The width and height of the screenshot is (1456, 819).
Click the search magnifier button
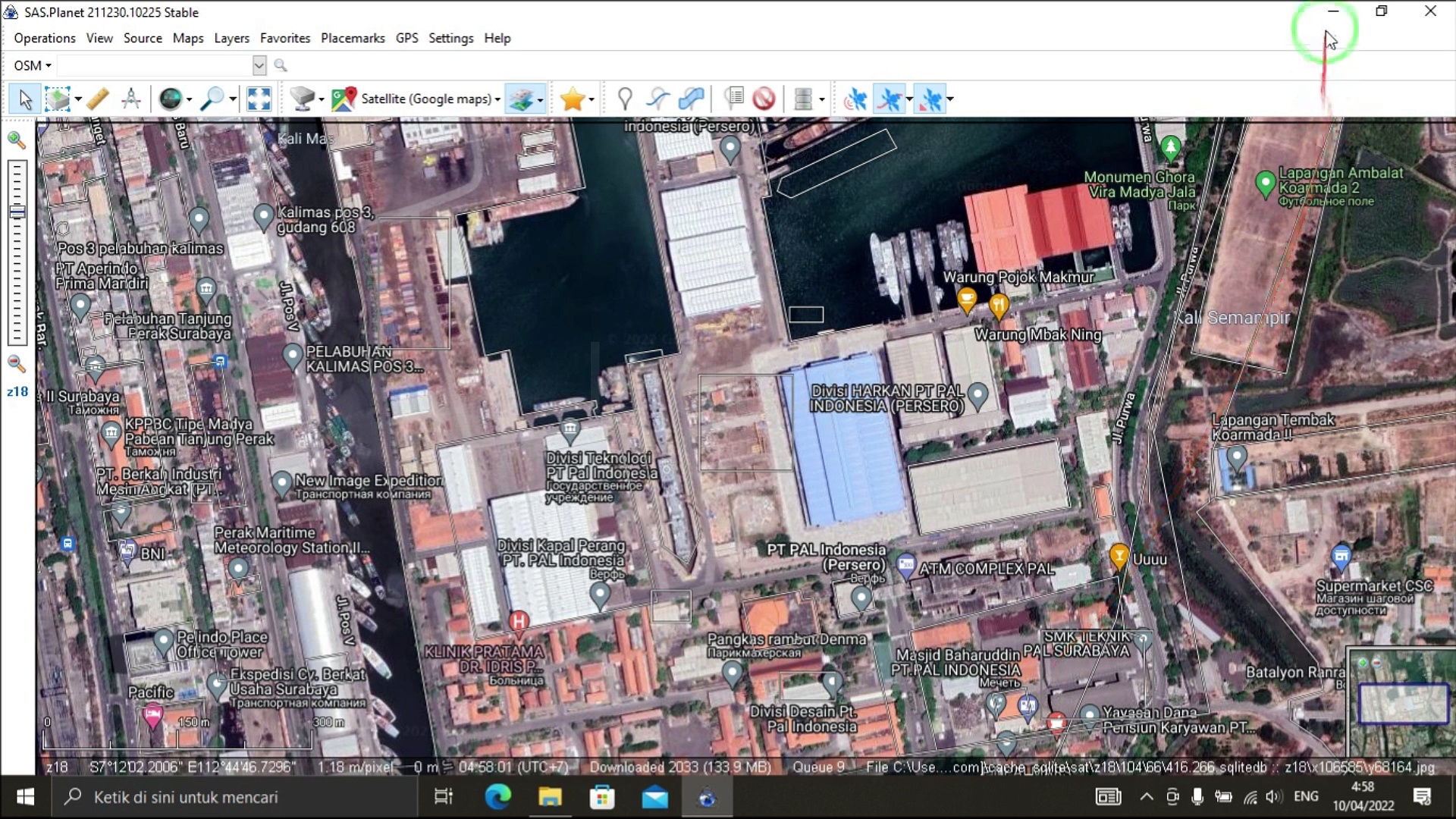click(x=281, y=65)
